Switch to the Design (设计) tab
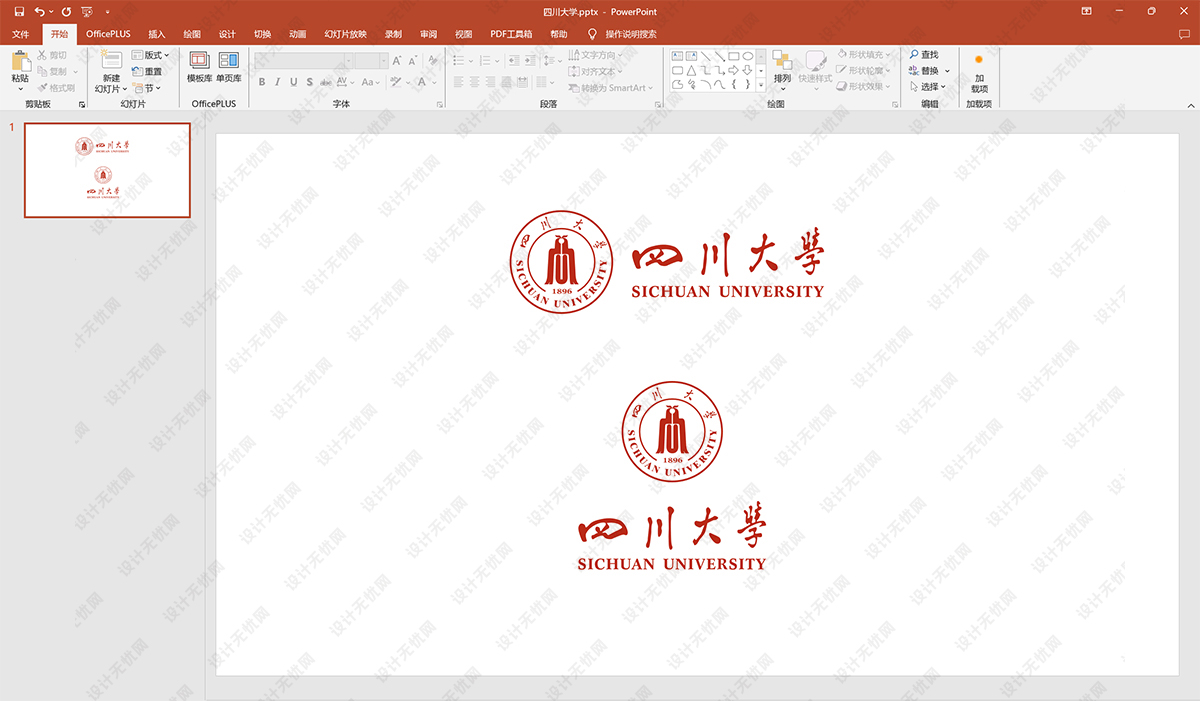Viewport: 1200px width, 701px height. [227, 34]
